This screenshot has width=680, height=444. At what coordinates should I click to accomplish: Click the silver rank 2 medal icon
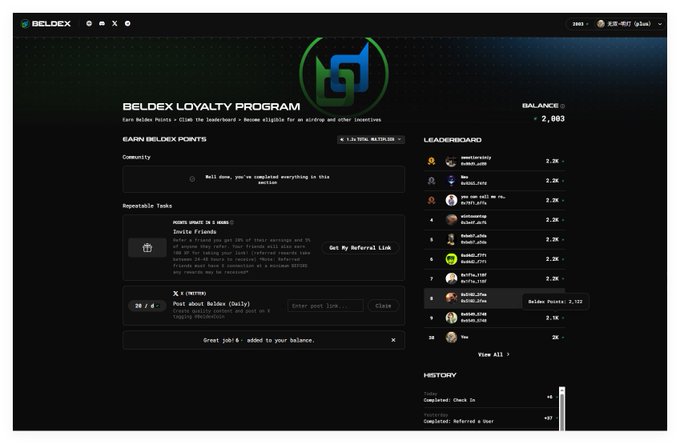431,181
